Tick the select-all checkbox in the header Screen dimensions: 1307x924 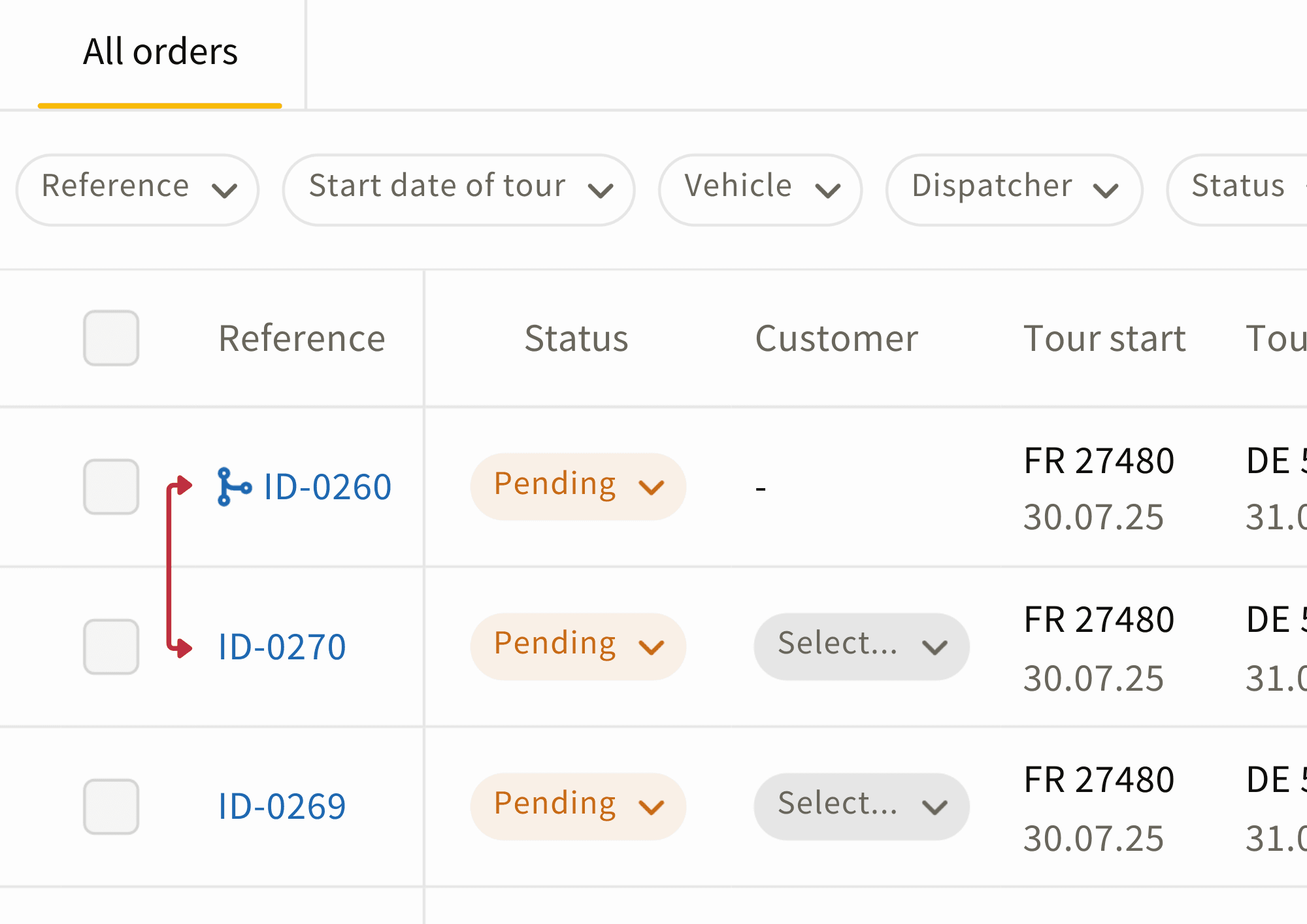[111, 338]
